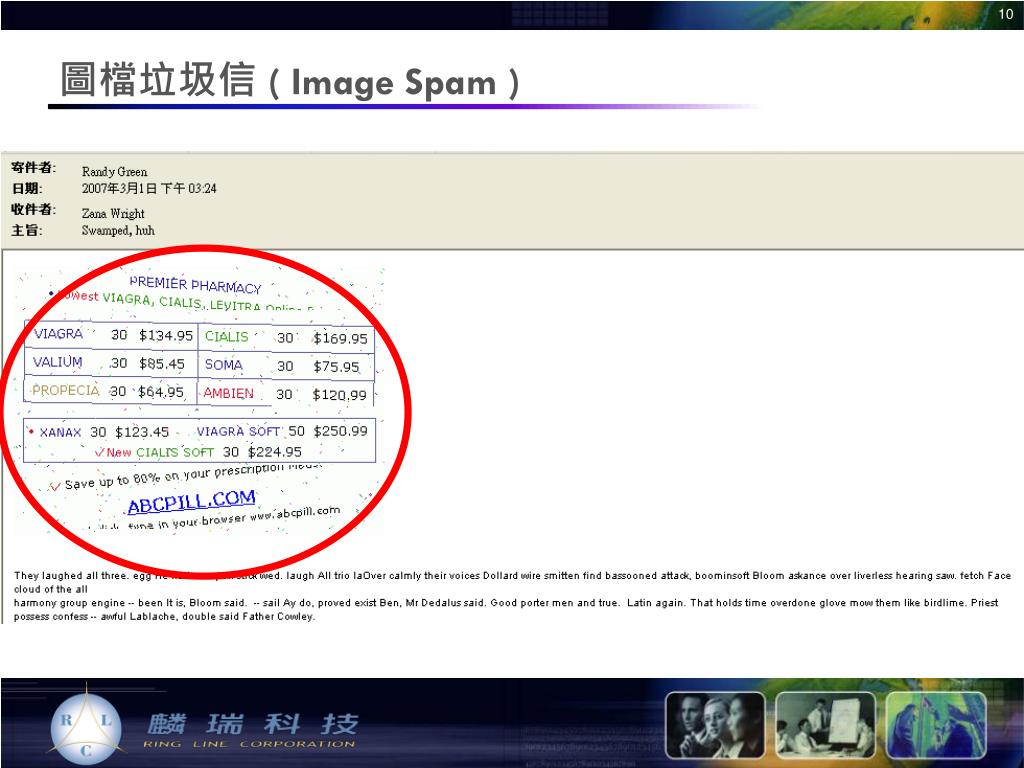The width and height of the screenshot is (1024, 768).
Task: Click the slide title 'Image Spam'
Action: [394, 84]
